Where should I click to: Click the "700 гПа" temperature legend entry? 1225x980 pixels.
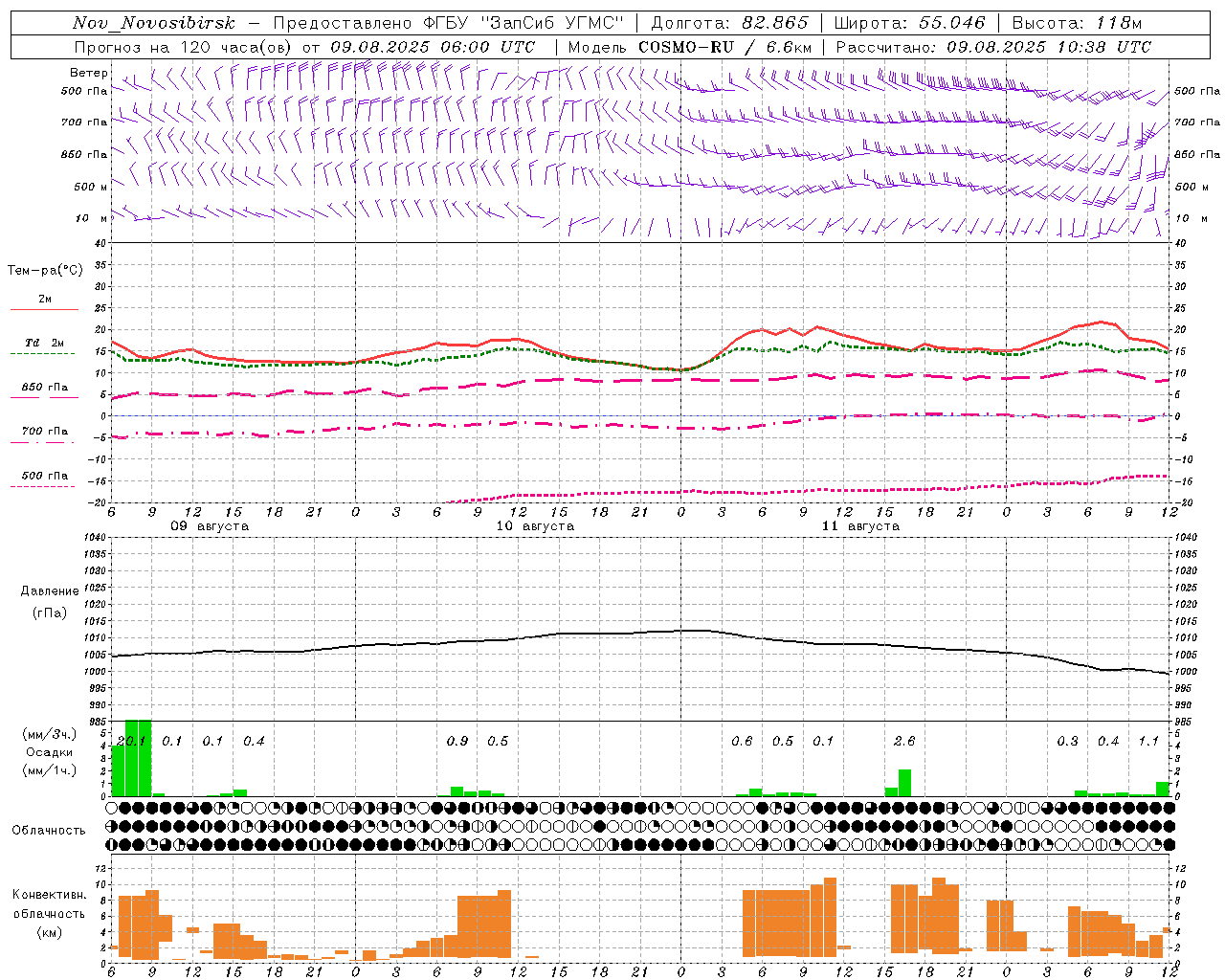click(45, 431)
